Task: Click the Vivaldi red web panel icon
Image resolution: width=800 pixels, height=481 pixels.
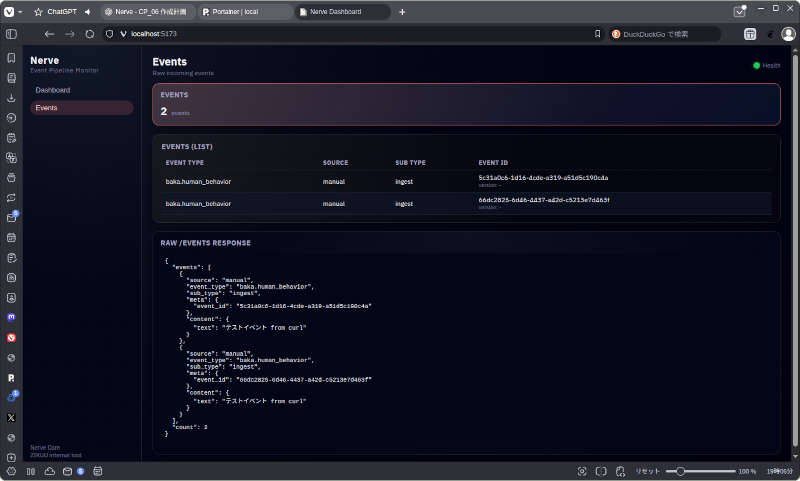Action: coord(11,337)
